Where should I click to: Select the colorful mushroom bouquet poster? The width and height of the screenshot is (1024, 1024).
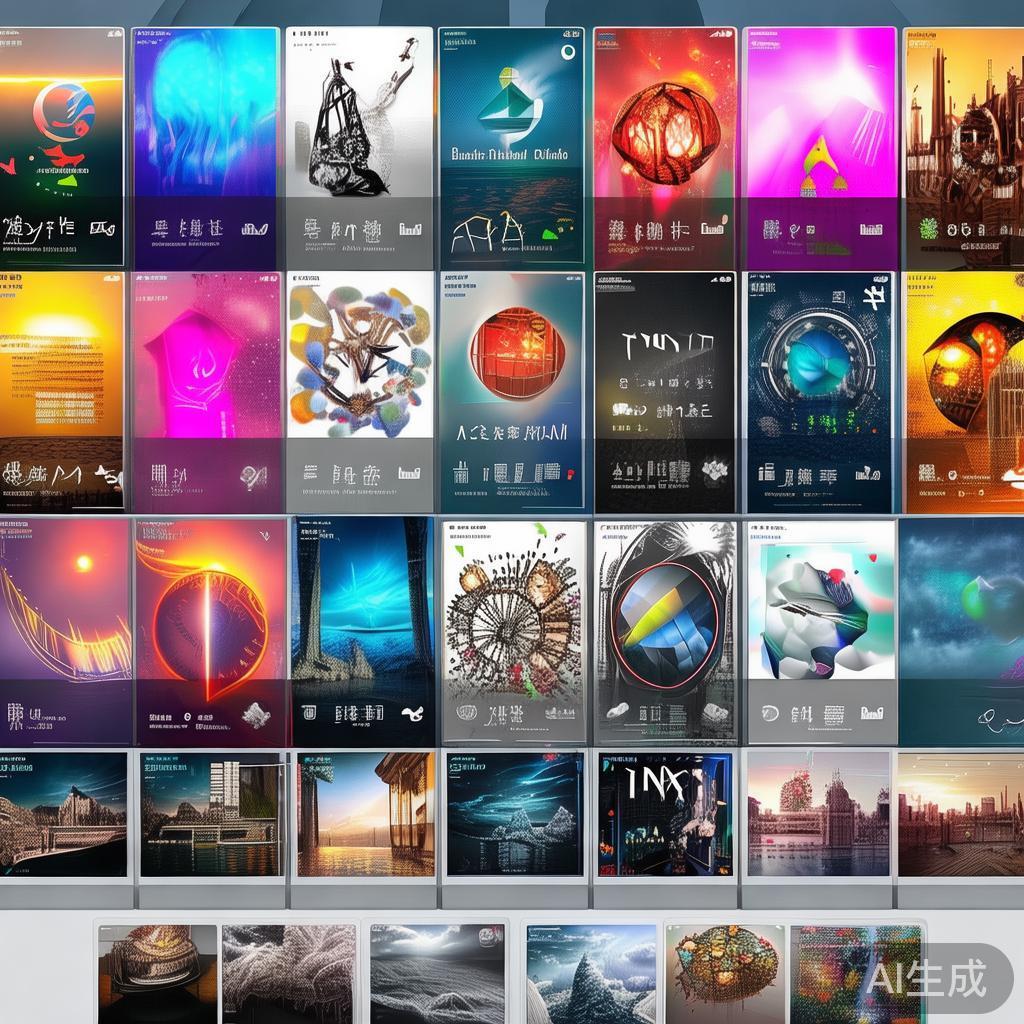(360, 392)
